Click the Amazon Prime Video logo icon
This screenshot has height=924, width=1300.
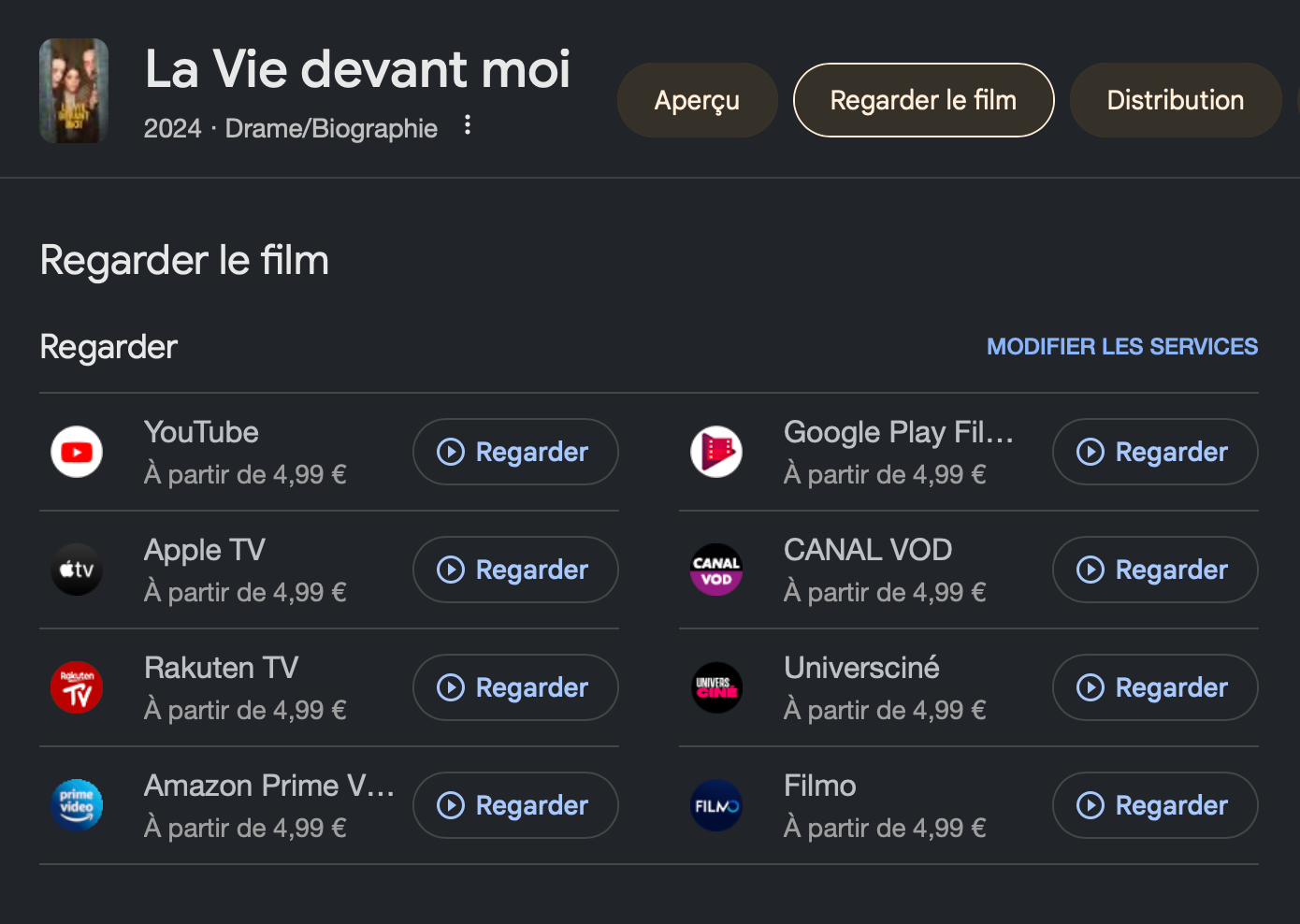click(77, 805)
